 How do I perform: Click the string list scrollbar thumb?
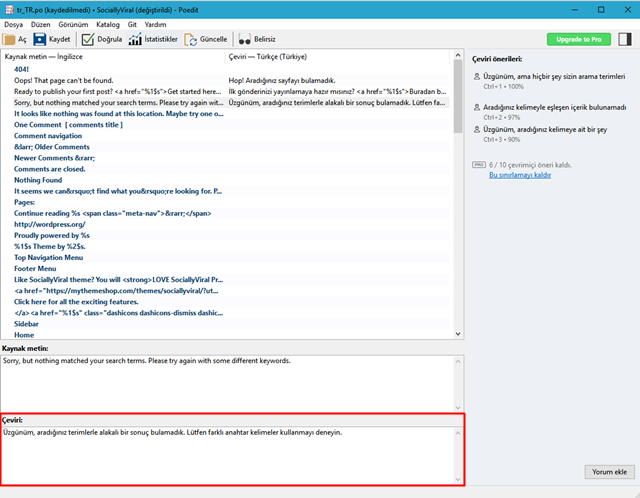point(458,96)
